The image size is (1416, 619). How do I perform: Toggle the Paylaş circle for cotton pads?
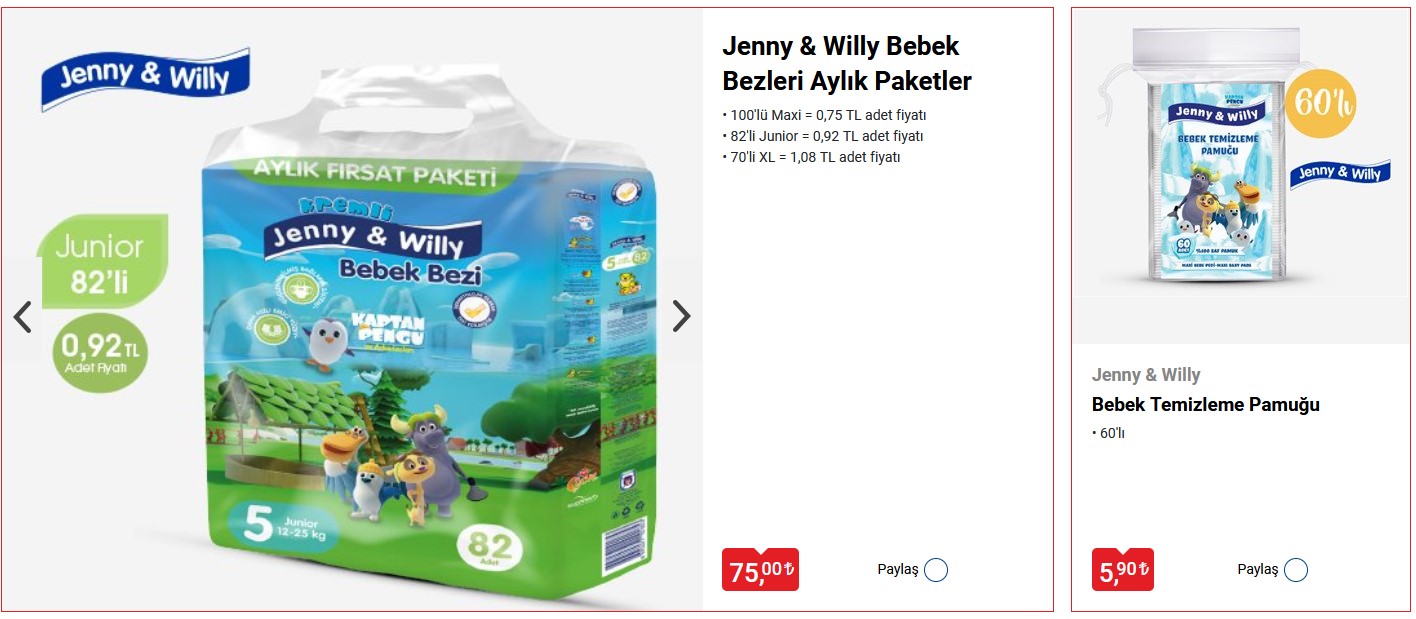[1296, 570]
